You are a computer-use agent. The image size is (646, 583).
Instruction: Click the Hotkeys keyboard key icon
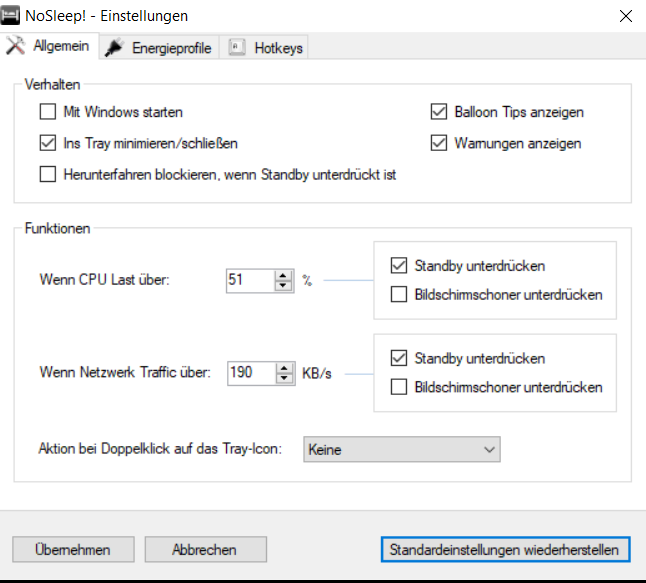[237, 47]
